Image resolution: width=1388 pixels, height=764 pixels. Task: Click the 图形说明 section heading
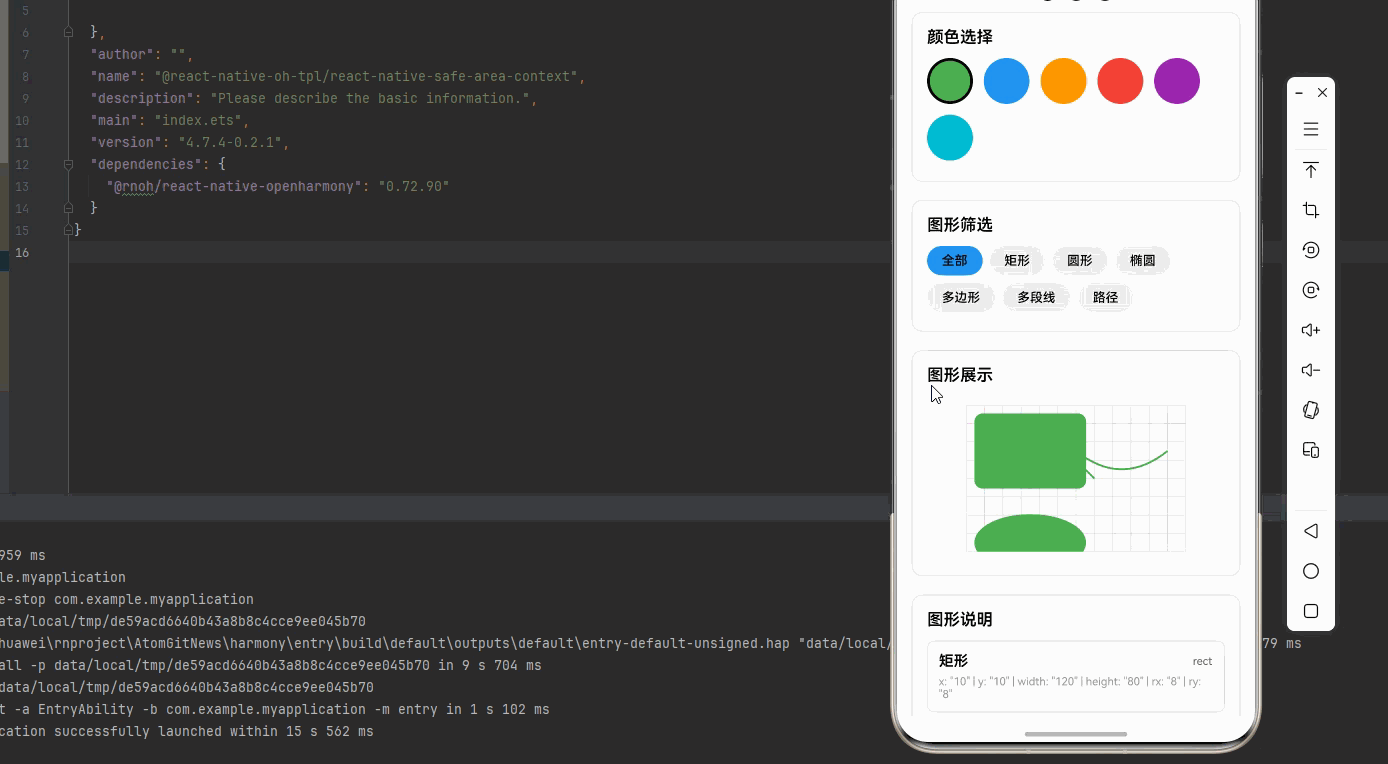coord(960,620)
